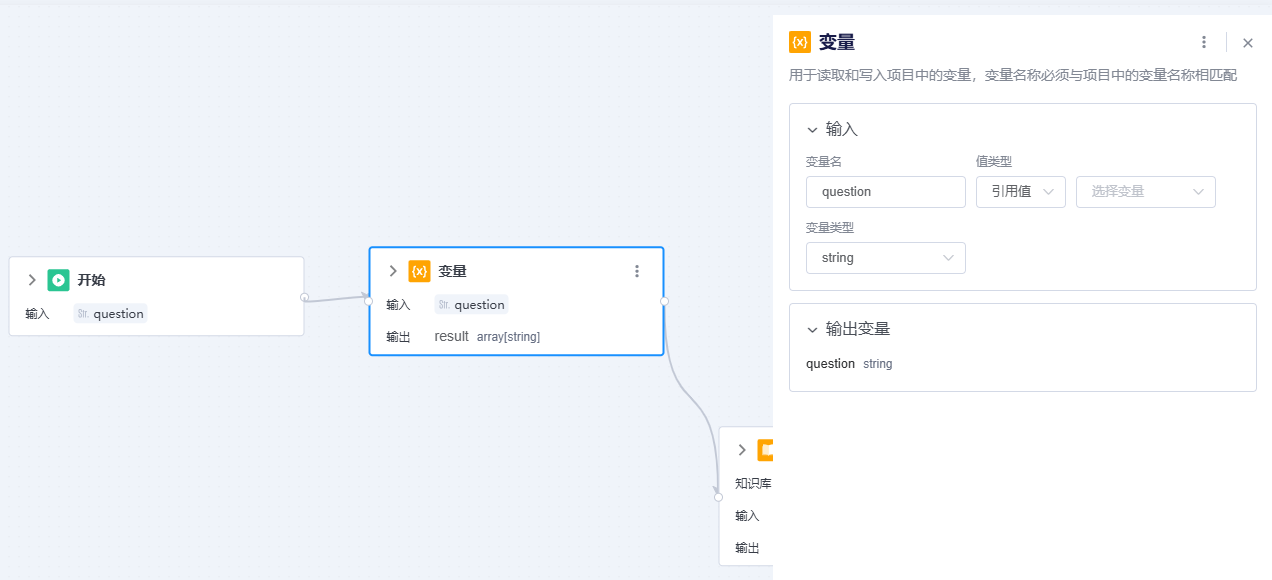Click the question input tag in variable node
Image resolution: width=1272 pixels, height=580 pixels.
click(x=471, y=305)
